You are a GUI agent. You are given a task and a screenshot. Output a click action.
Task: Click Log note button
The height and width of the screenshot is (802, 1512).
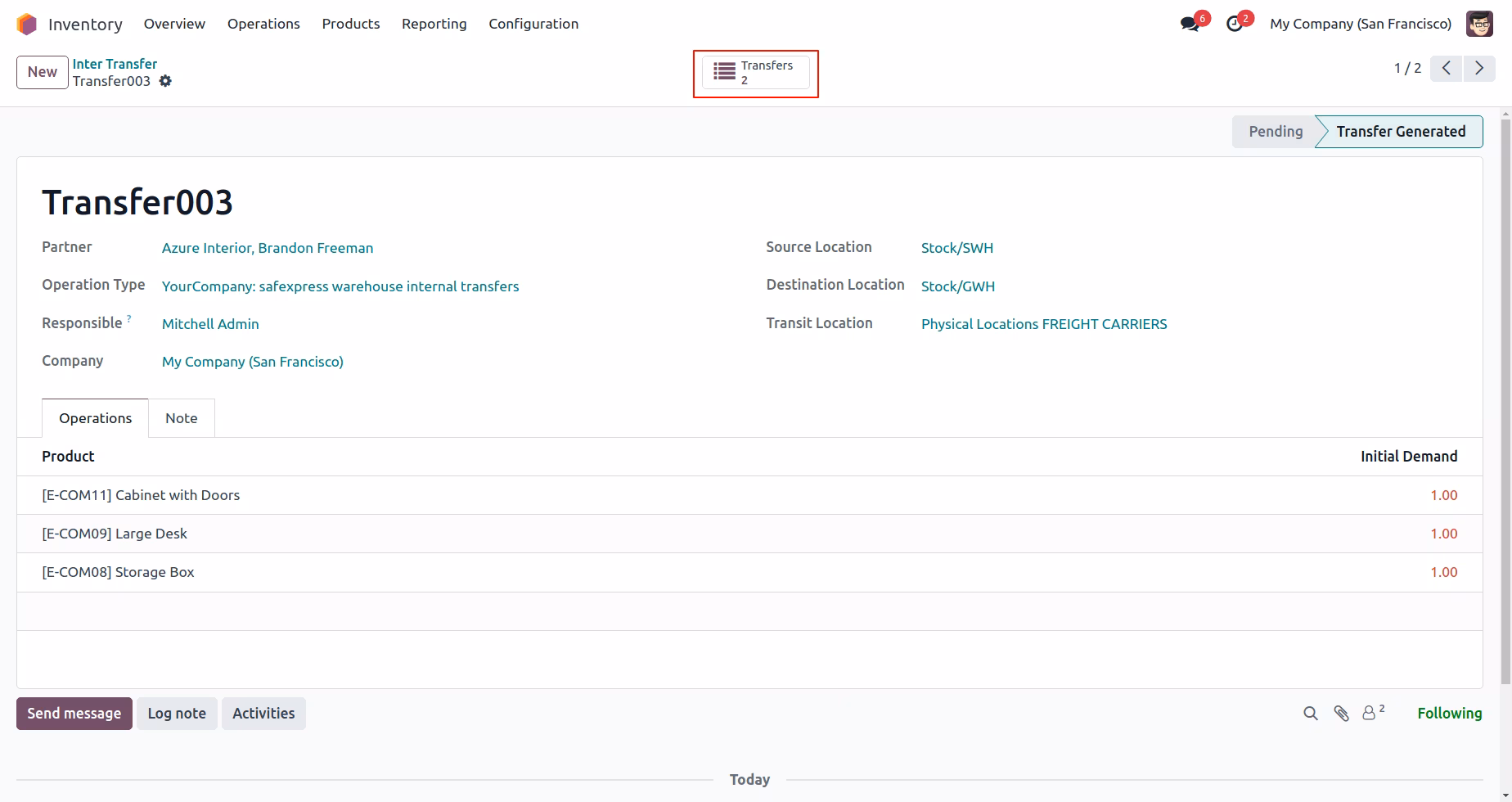177,714
